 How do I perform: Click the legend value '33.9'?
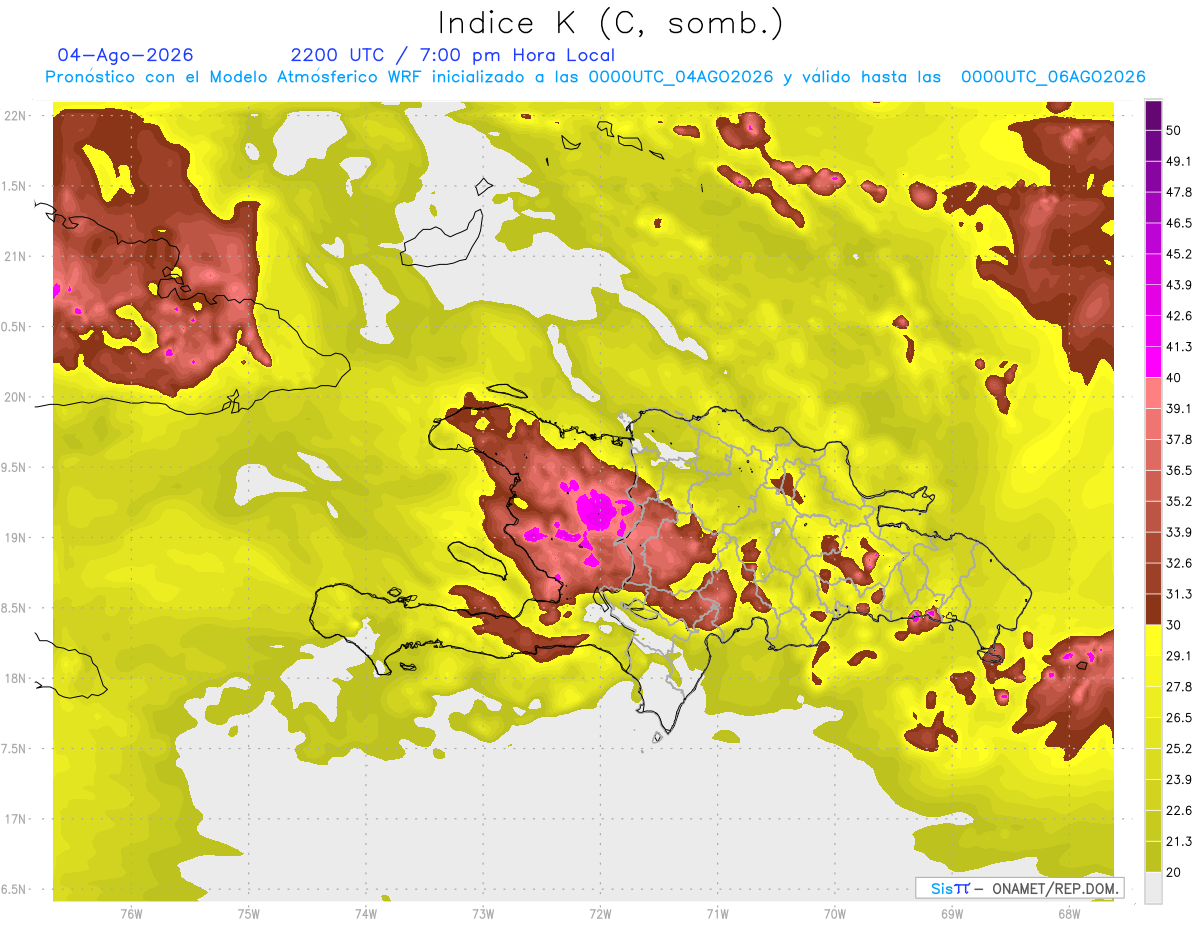coord(1178,532)
